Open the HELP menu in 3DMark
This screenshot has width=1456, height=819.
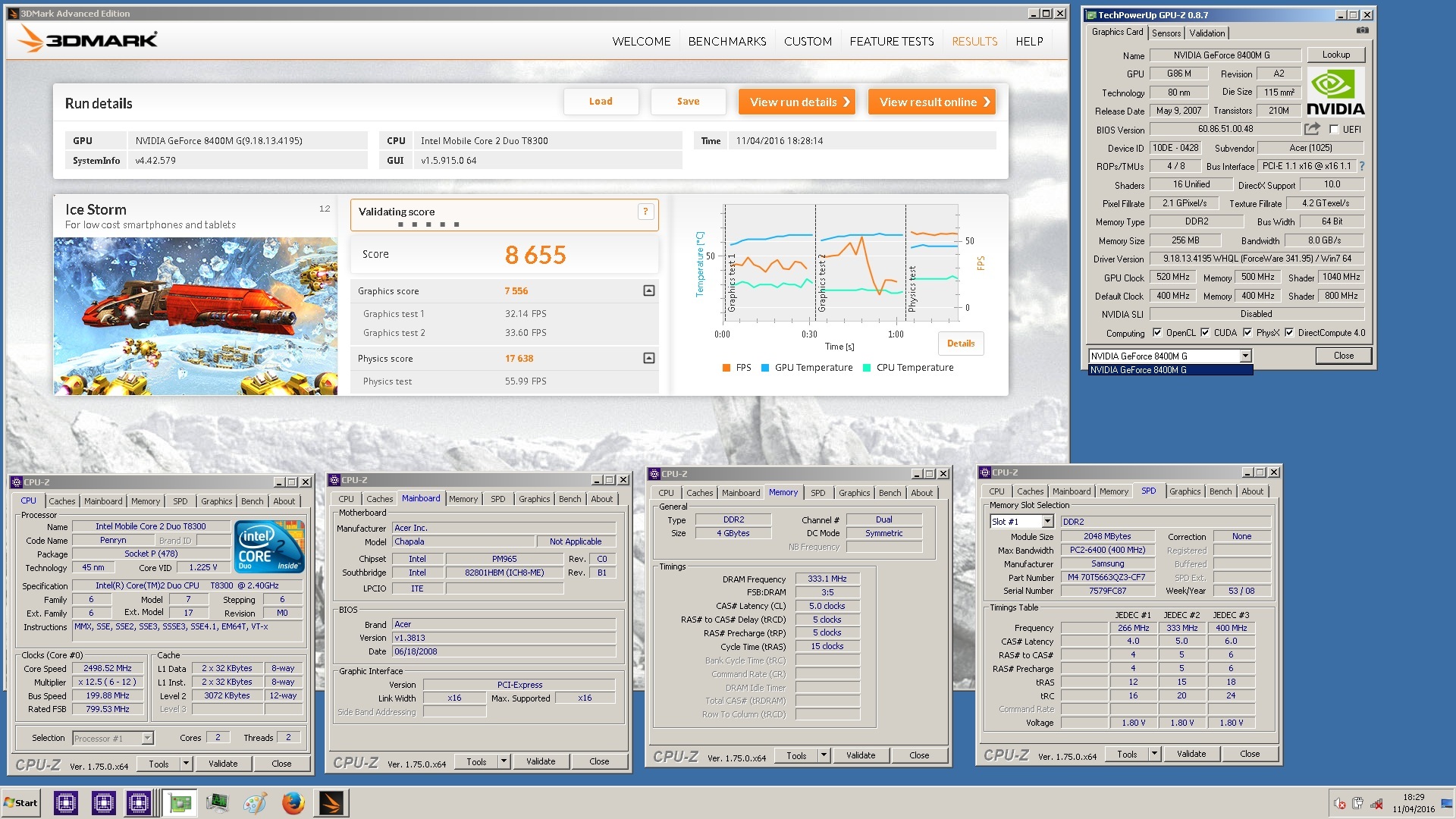[x=1029, y=41]
